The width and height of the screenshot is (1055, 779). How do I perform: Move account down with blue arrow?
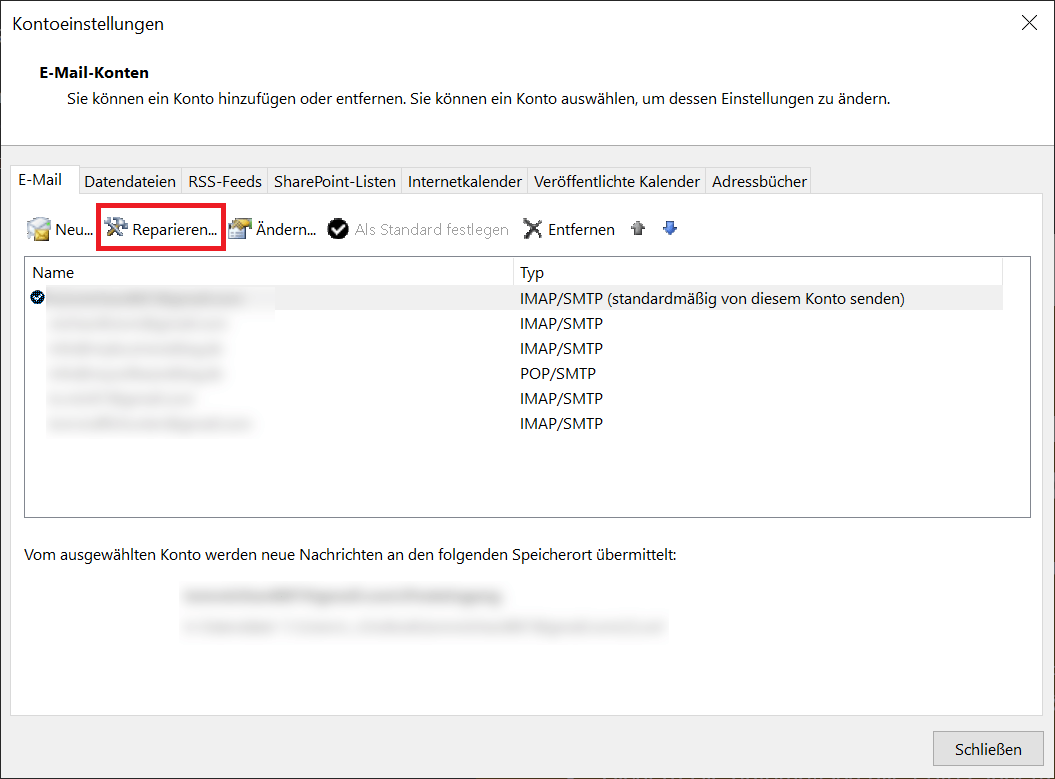pyautogui.click(x=669, y=229)
